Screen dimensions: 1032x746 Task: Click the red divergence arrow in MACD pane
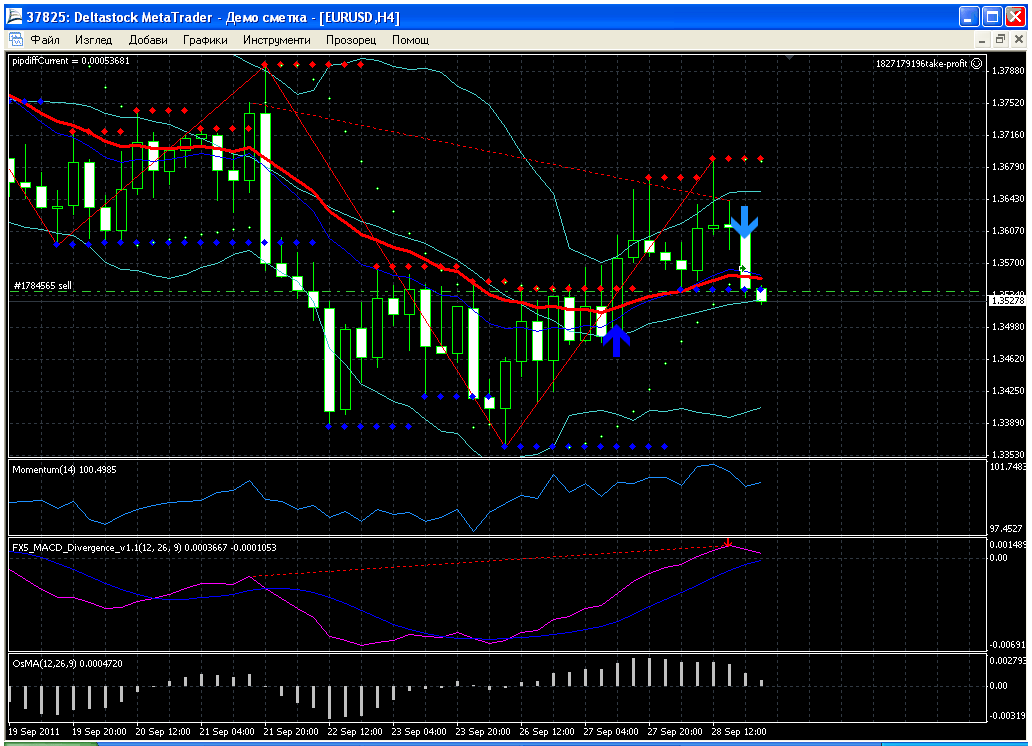pos(728,543)
